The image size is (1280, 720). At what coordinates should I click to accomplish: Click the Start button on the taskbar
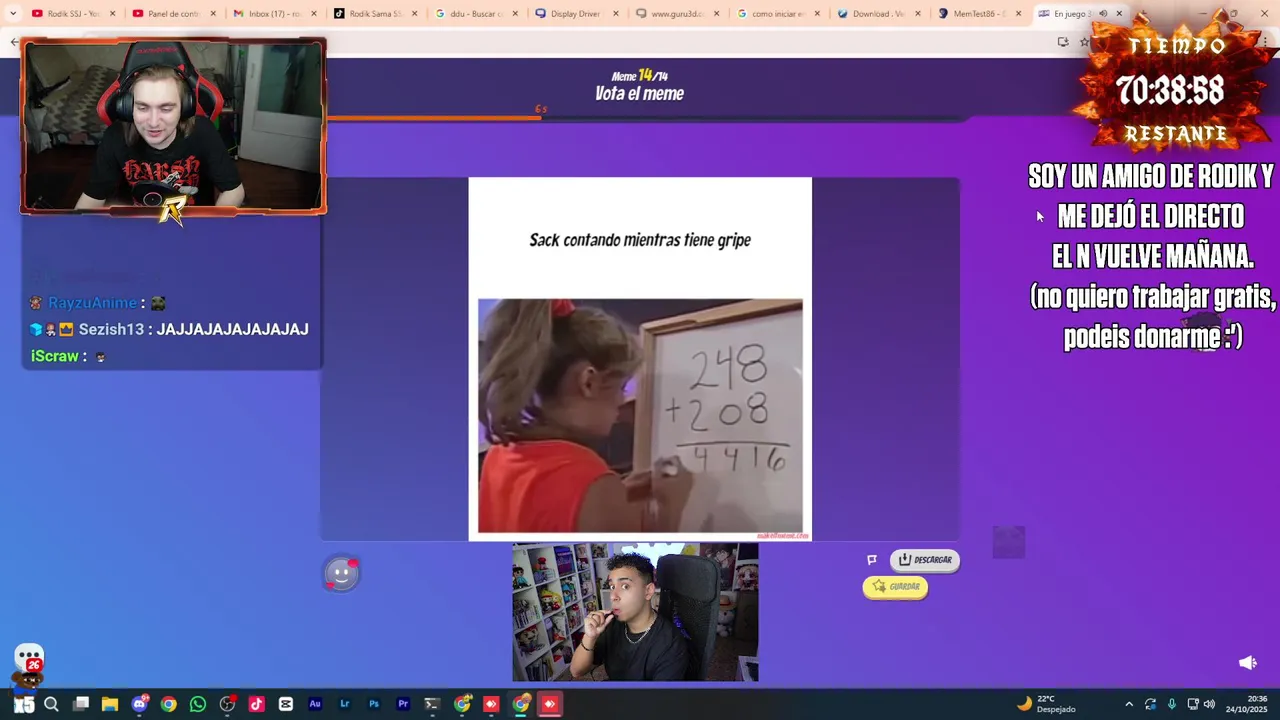[24, 704]
